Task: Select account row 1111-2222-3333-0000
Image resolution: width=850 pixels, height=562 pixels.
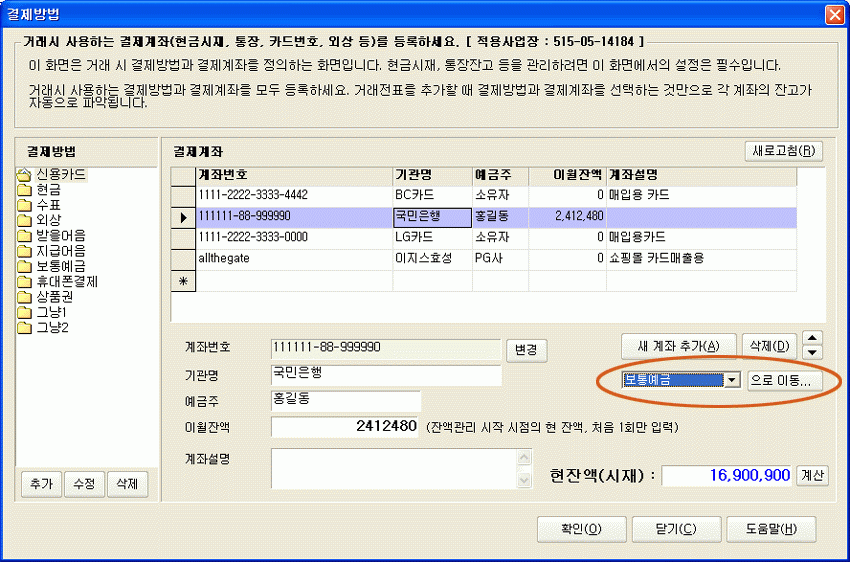Action: coord(484,238)
